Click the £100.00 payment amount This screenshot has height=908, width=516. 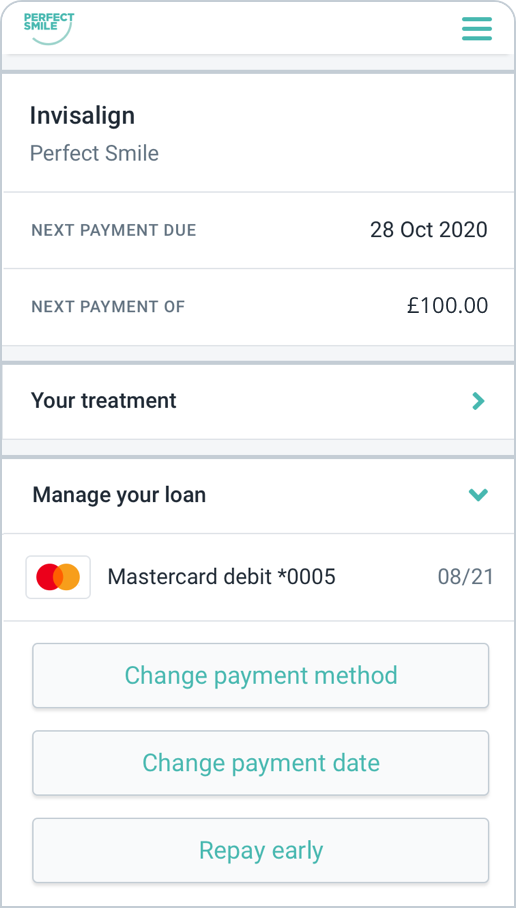(447, 306)
